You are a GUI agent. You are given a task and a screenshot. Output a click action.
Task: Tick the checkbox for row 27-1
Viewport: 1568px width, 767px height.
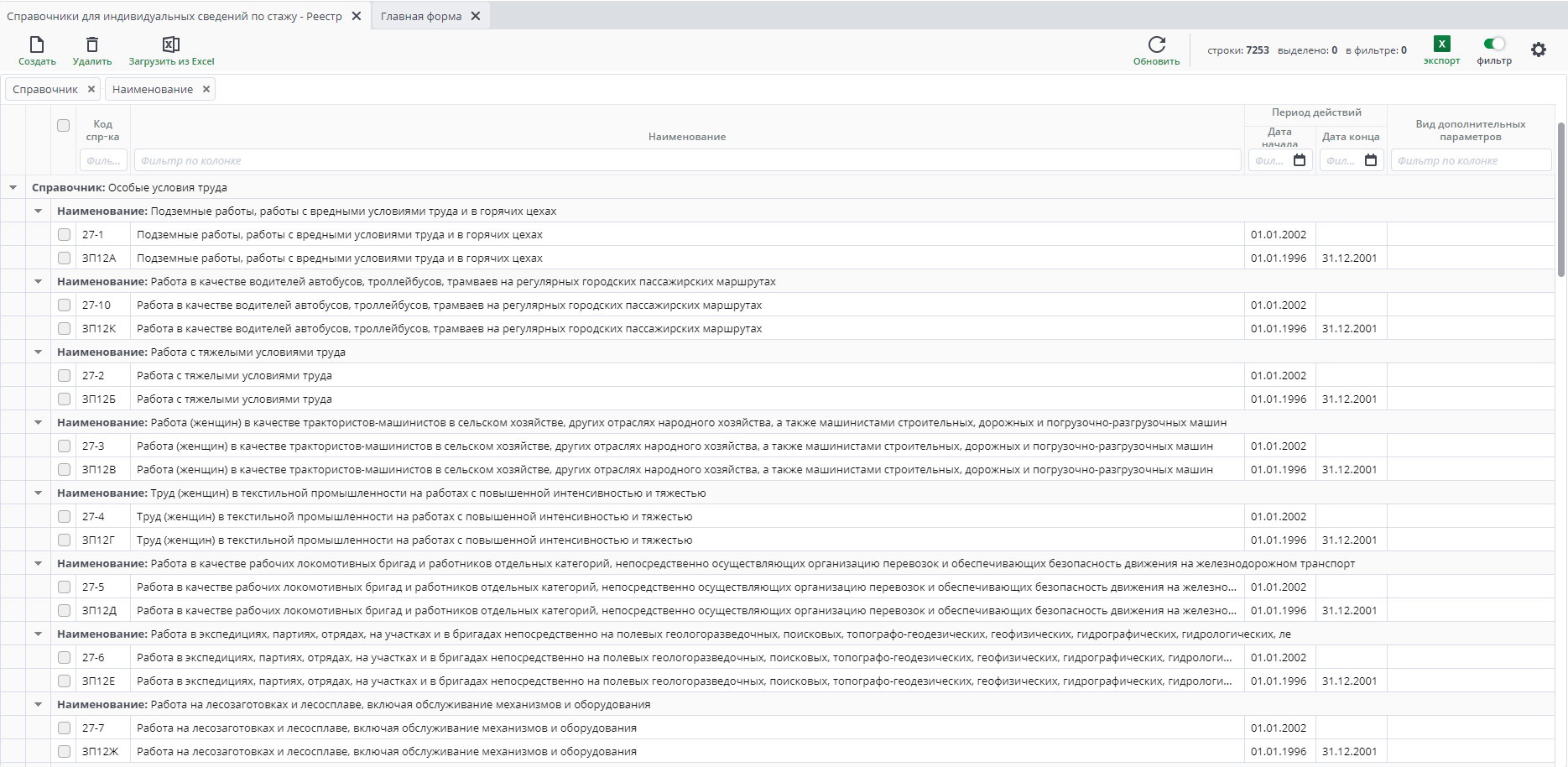(x=64, y=235)
